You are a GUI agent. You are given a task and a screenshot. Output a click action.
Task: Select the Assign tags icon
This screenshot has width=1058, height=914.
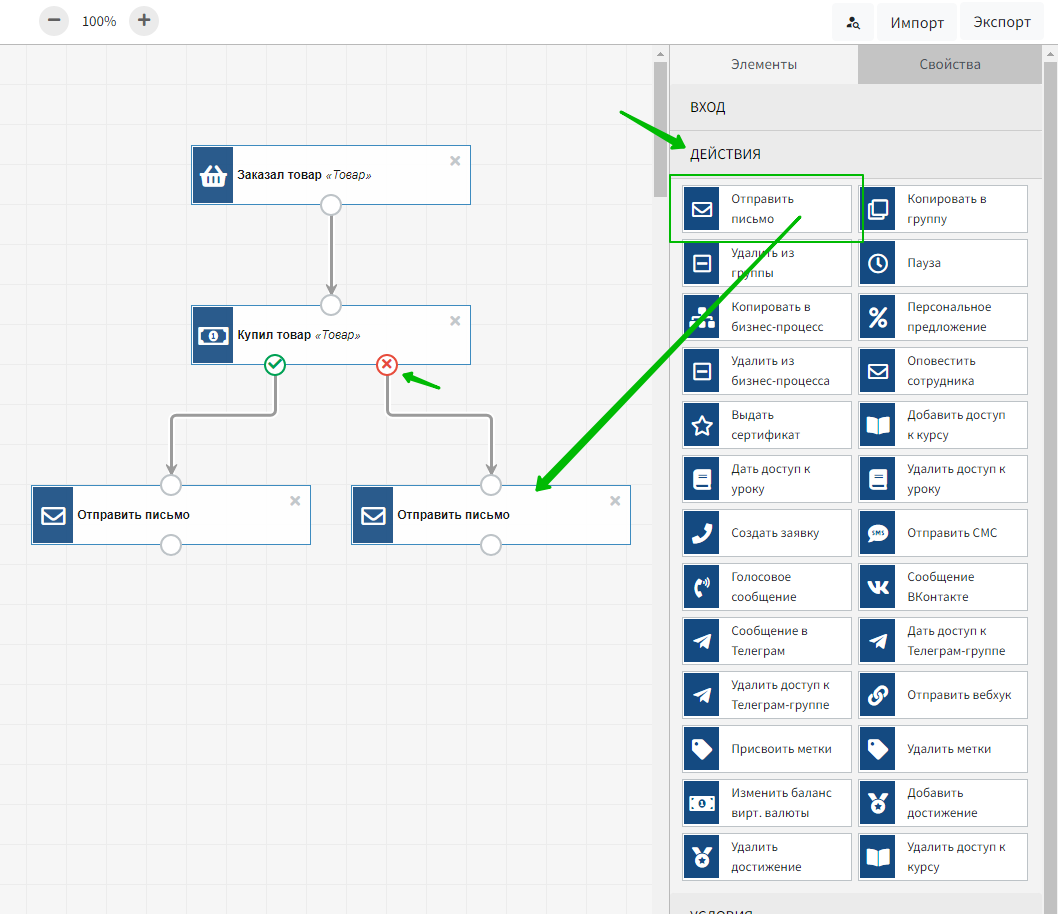(x=702, y=750)
